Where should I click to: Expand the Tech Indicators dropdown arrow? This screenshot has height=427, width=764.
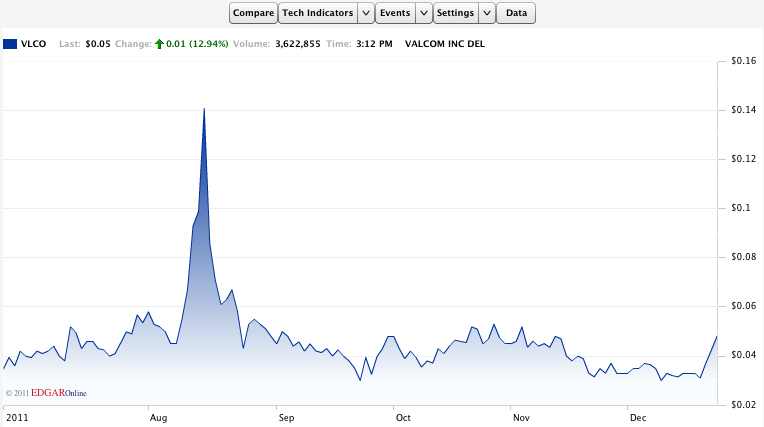point(366,13)
